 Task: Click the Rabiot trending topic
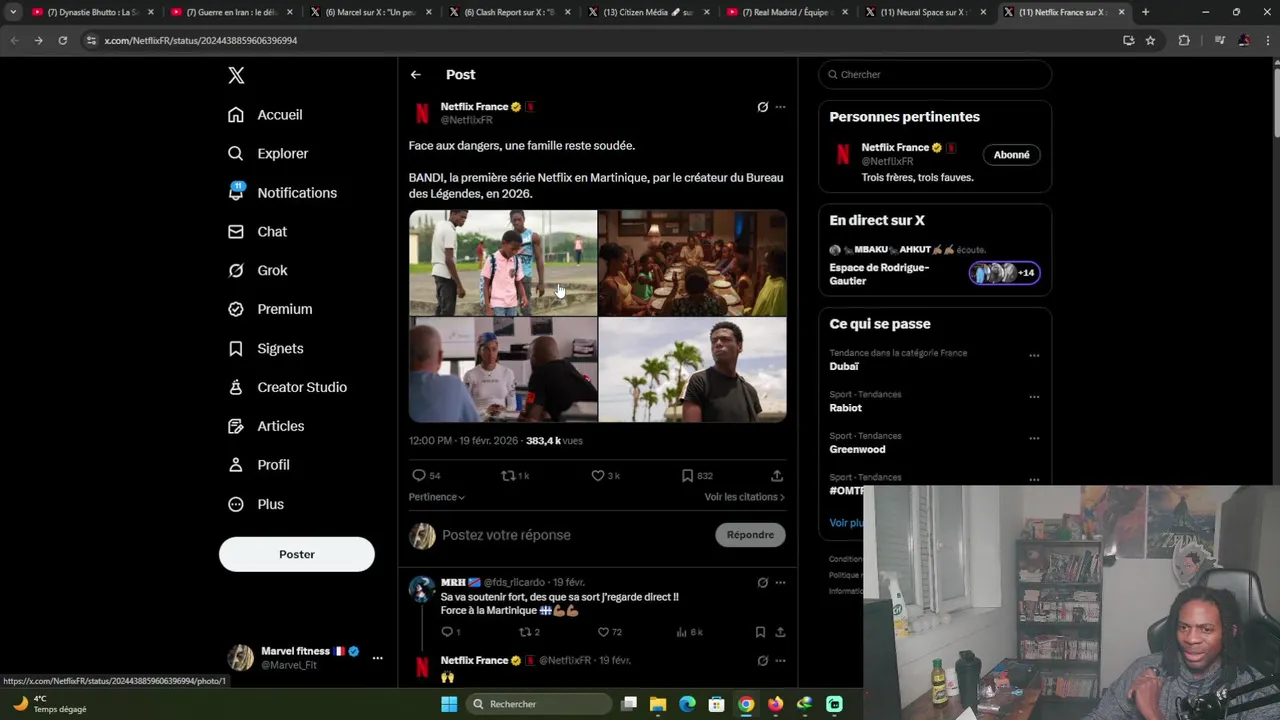pos(845,408)
